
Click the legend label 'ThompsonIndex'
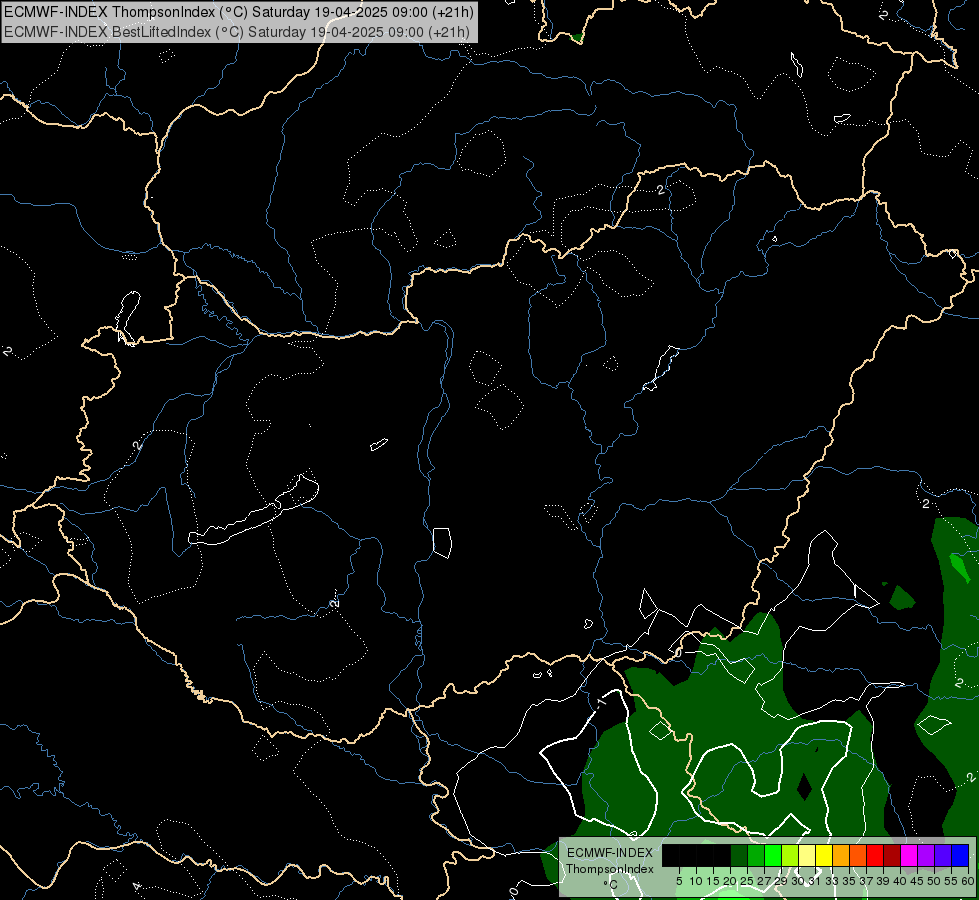(609, 869)
